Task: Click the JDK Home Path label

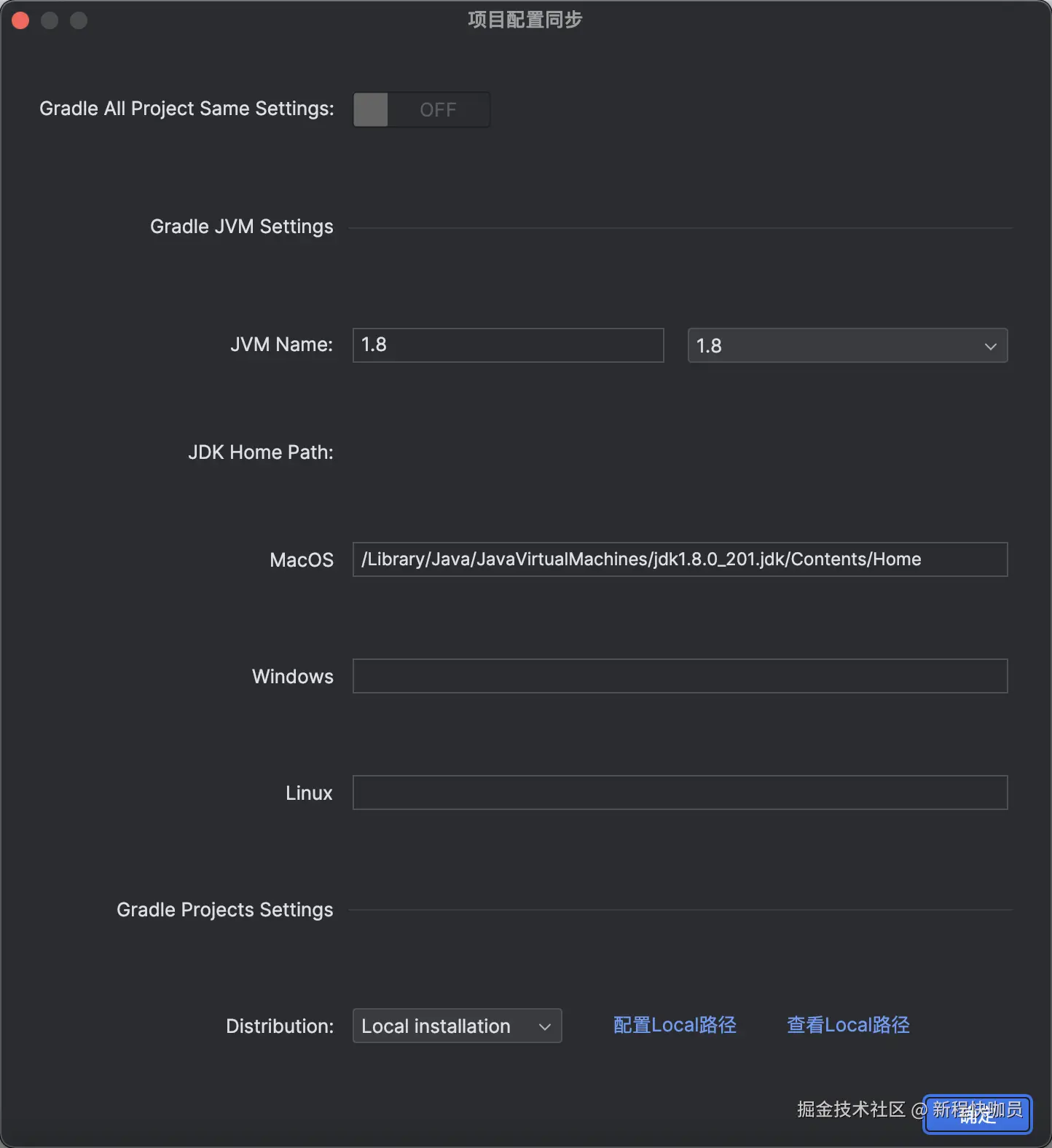Action: pos(260,452)
